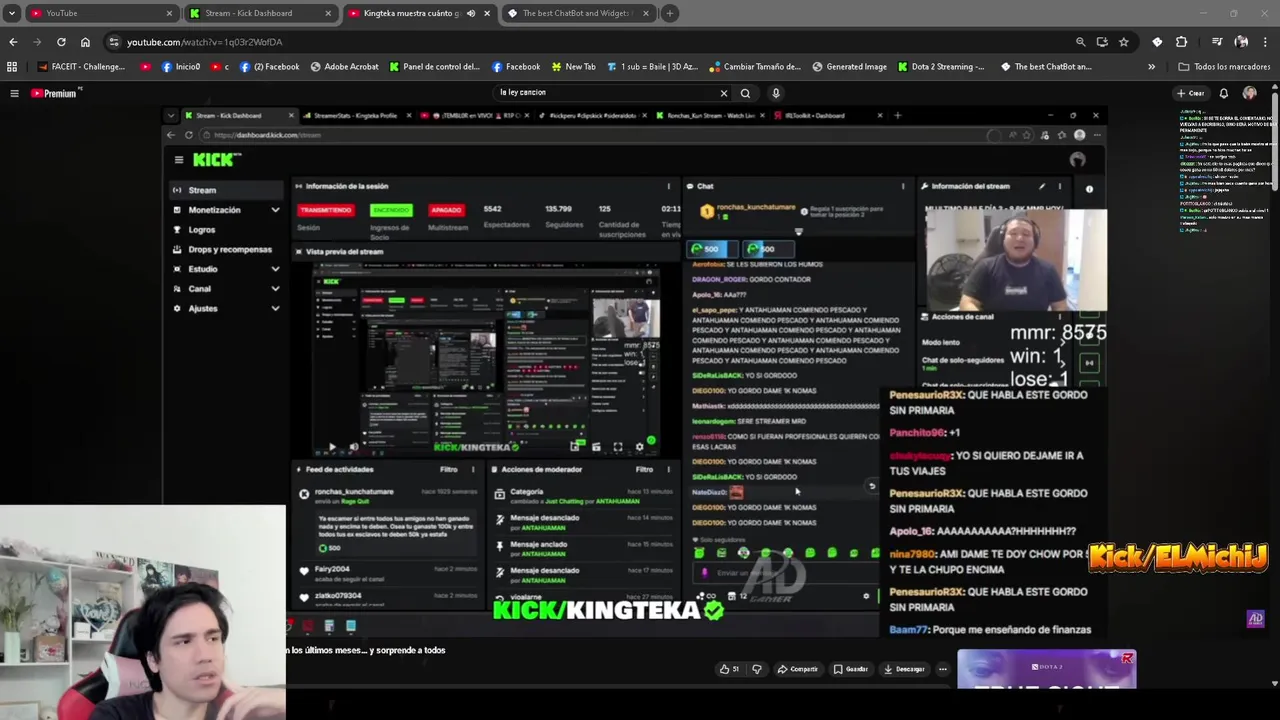Open the Inicio0 bookmark
This screenshot has width=1280, height=720.
(181, 67)
